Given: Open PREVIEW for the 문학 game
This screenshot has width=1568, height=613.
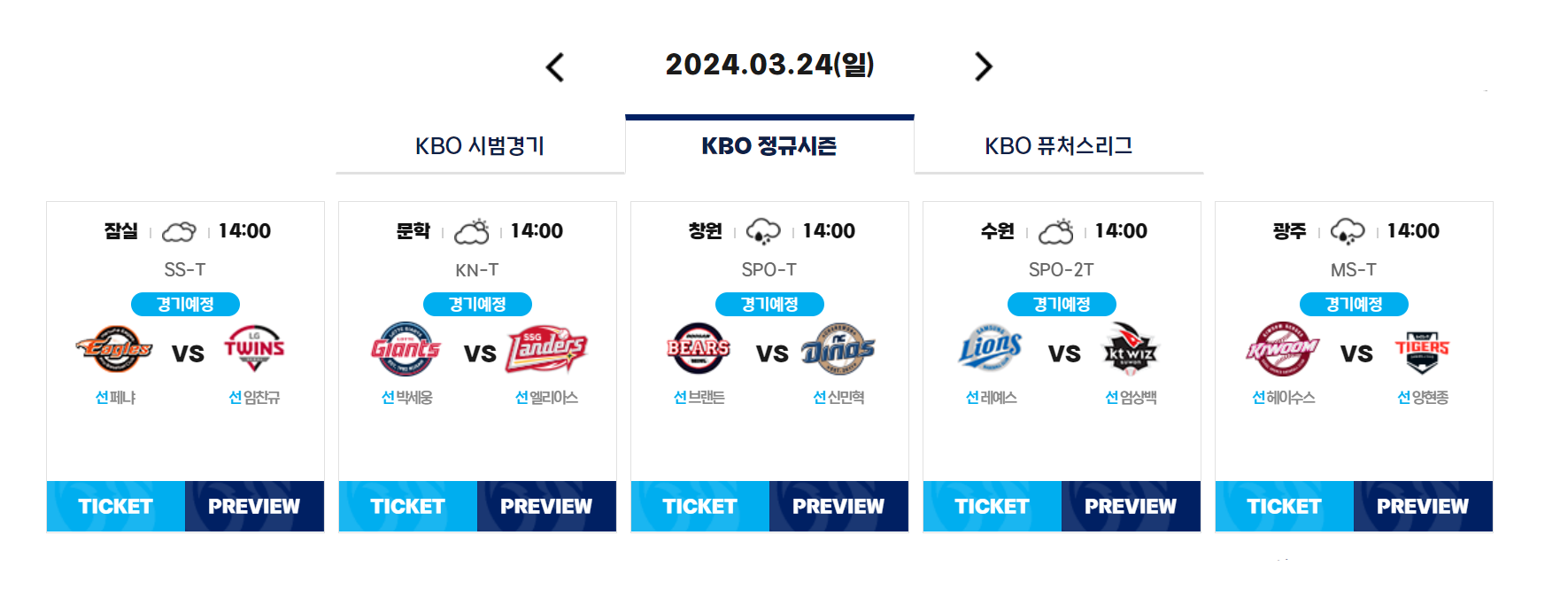Looking at the screenshot, I should click(546, 507).
